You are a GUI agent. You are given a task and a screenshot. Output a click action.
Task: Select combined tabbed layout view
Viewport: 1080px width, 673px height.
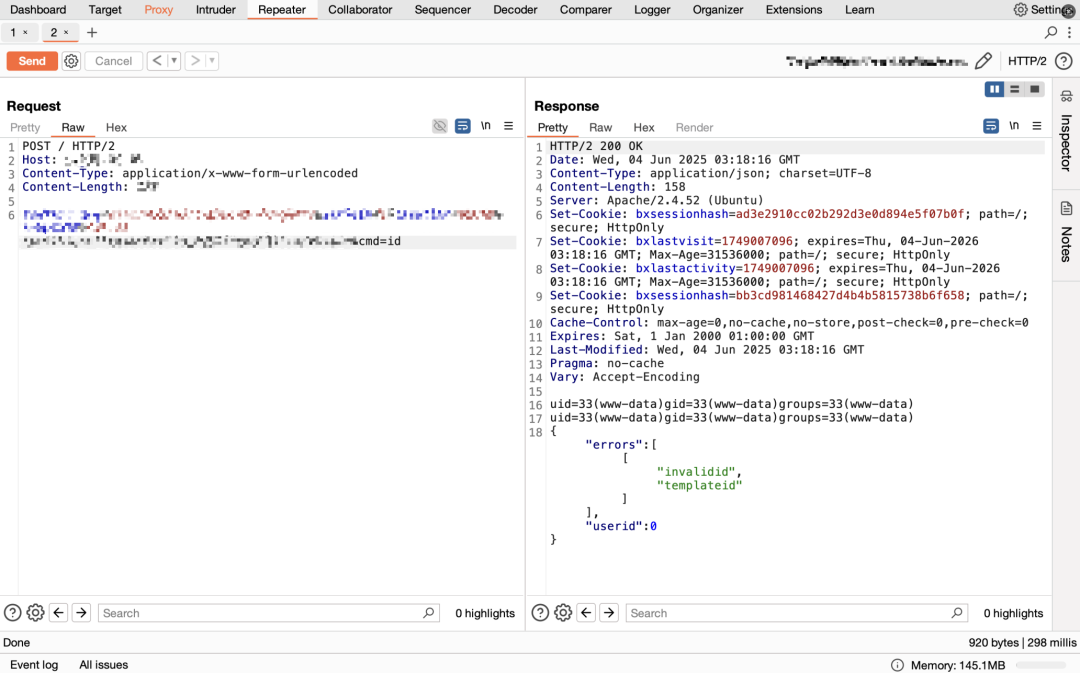pyautogui.click(x=1035, y=90)
